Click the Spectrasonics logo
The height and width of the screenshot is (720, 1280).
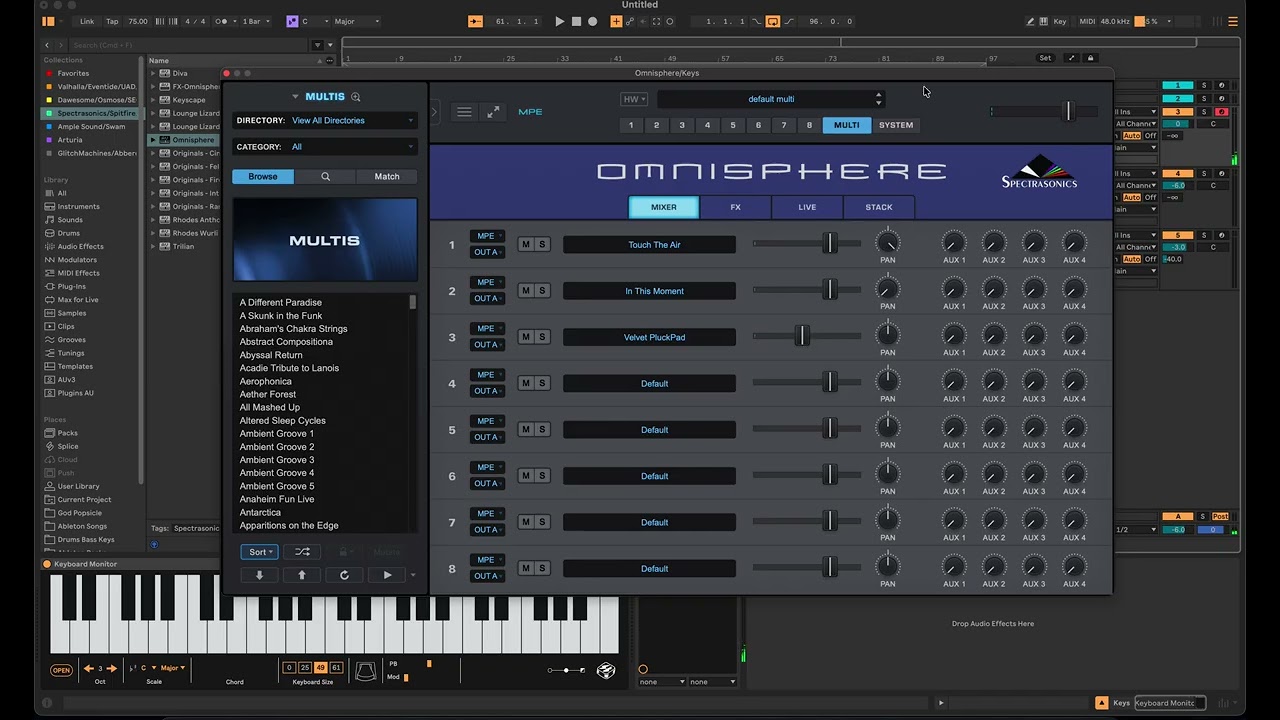(x=1039, y=172)
